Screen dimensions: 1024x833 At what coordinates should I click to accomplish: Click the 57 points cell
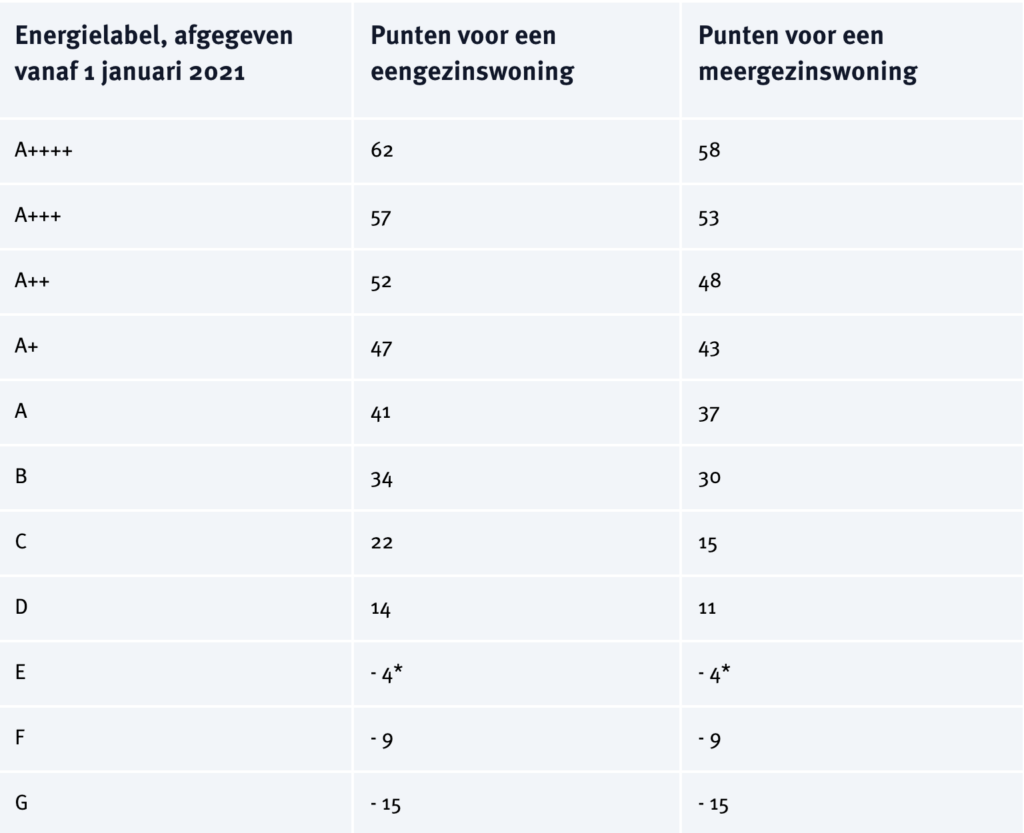pos(383,216)
